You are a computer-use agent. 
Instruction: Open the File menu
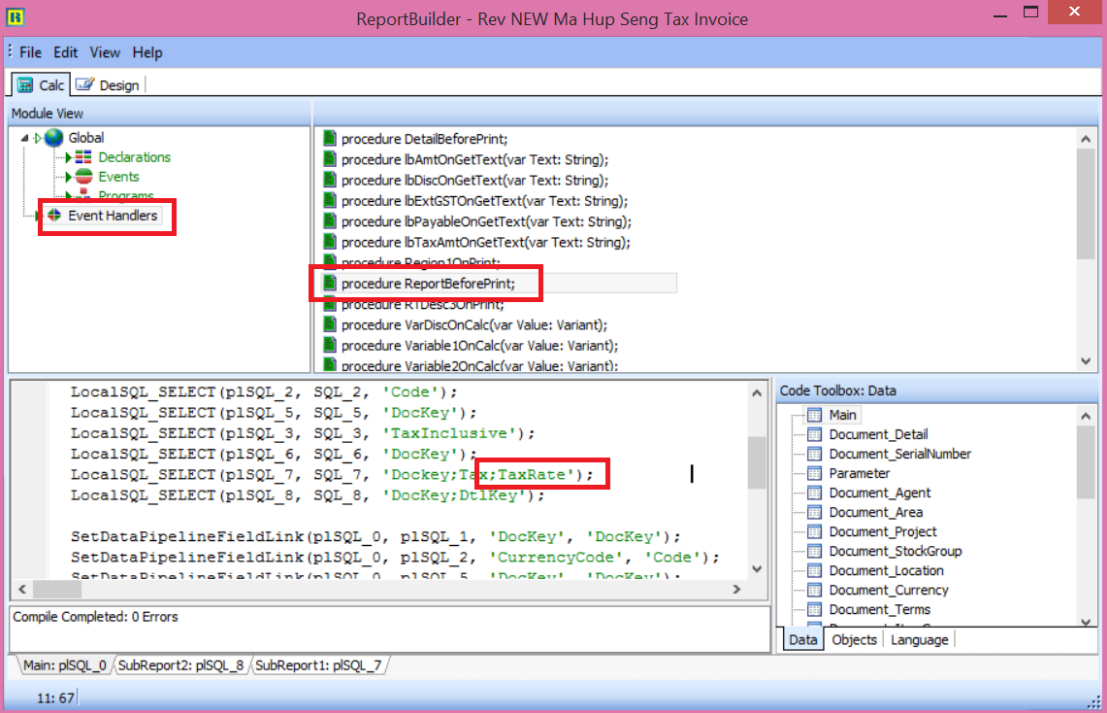coord(30,53)
